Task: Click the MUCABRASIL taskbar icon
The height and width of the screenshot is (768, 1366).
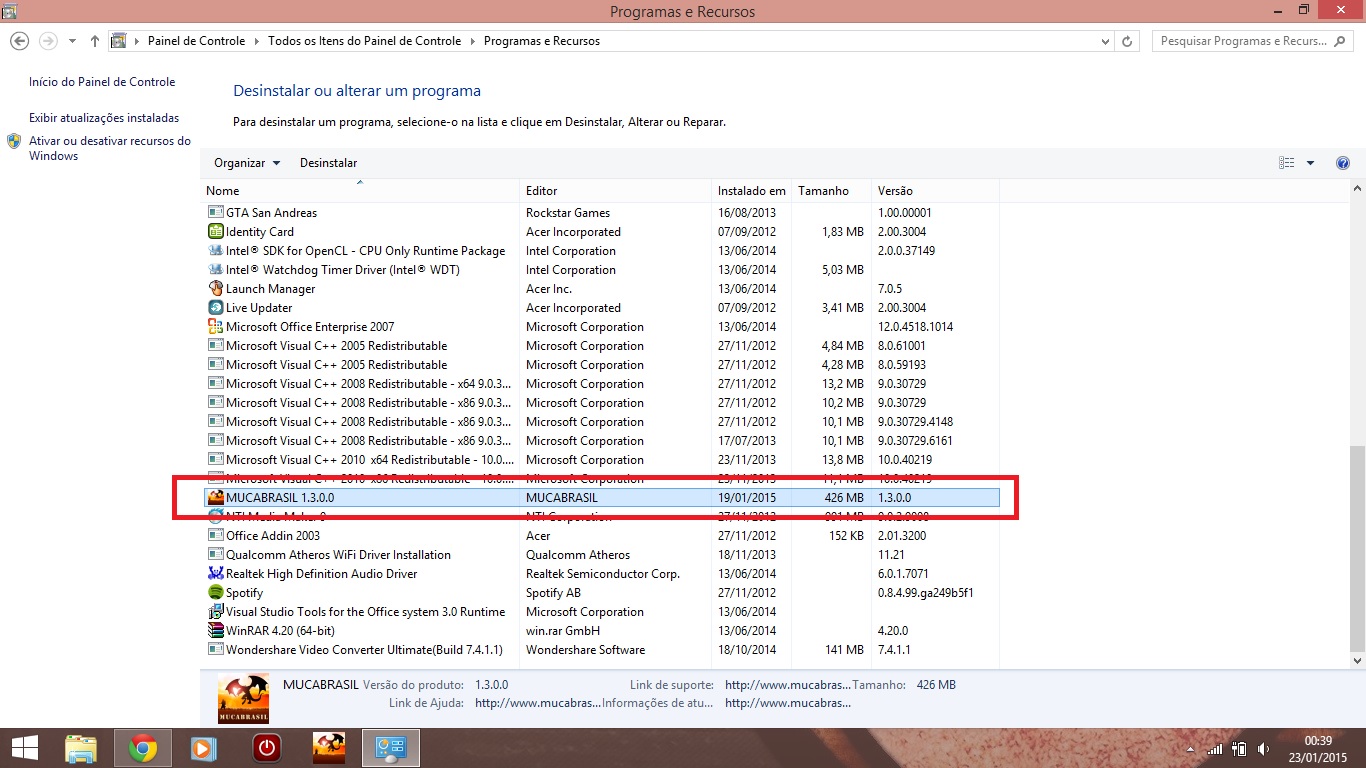Action: coord(329,748)
